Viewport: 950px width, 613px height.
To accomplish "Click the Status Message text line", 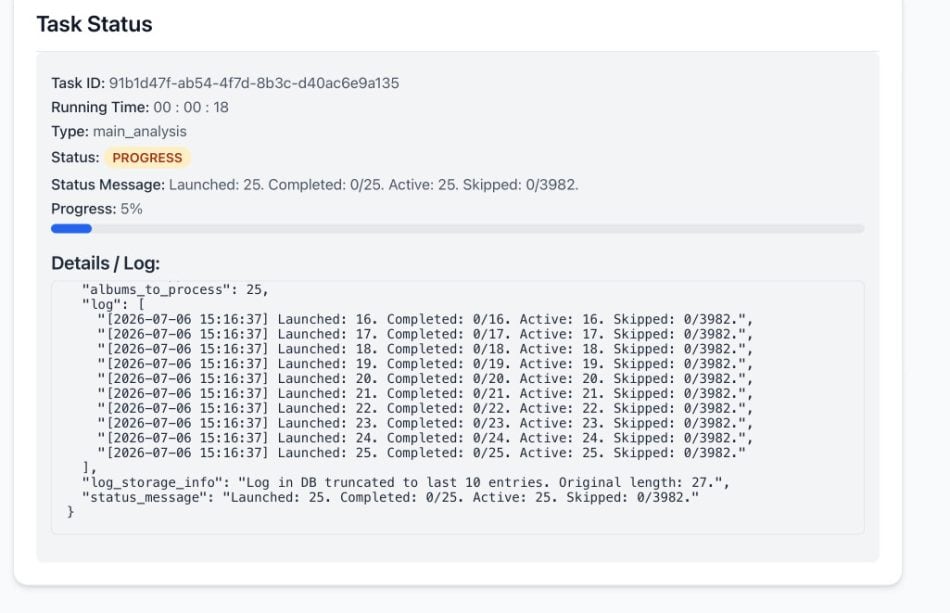I will click(x=315, y=185).
